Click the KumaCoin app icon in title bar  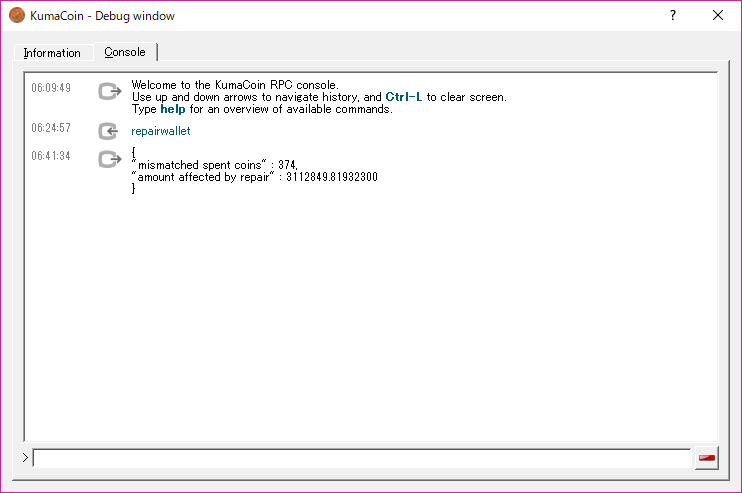(16, 15)
